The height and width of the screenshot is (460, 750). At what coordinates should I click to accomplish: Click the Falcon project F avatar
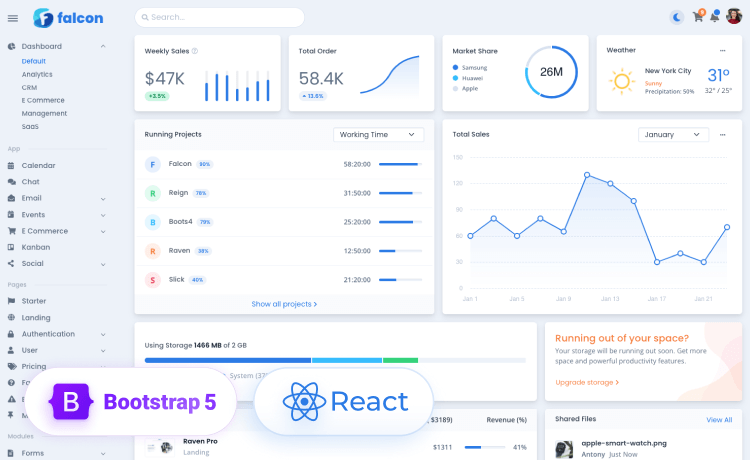click(153, 164)
